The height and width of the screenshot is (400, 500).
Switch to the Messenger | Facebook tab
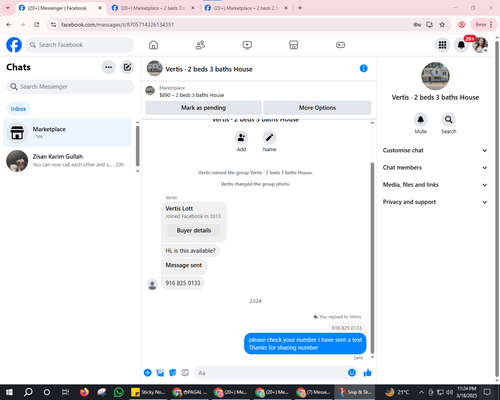[60, 8]
